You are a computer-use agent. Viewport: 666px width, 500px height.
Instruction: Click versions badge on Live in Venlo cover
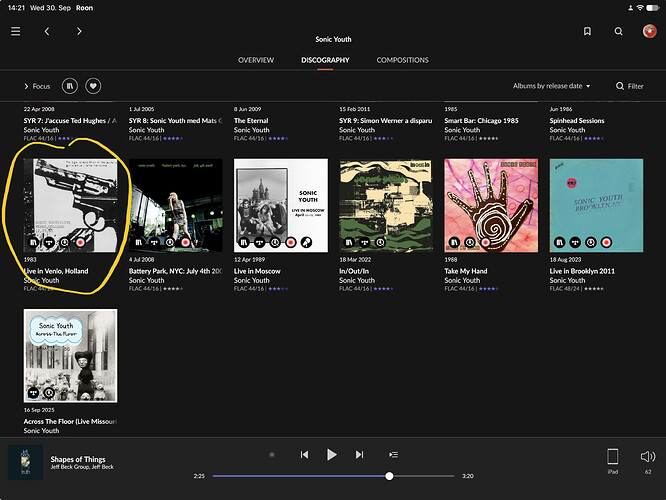[x=64, y=243]
